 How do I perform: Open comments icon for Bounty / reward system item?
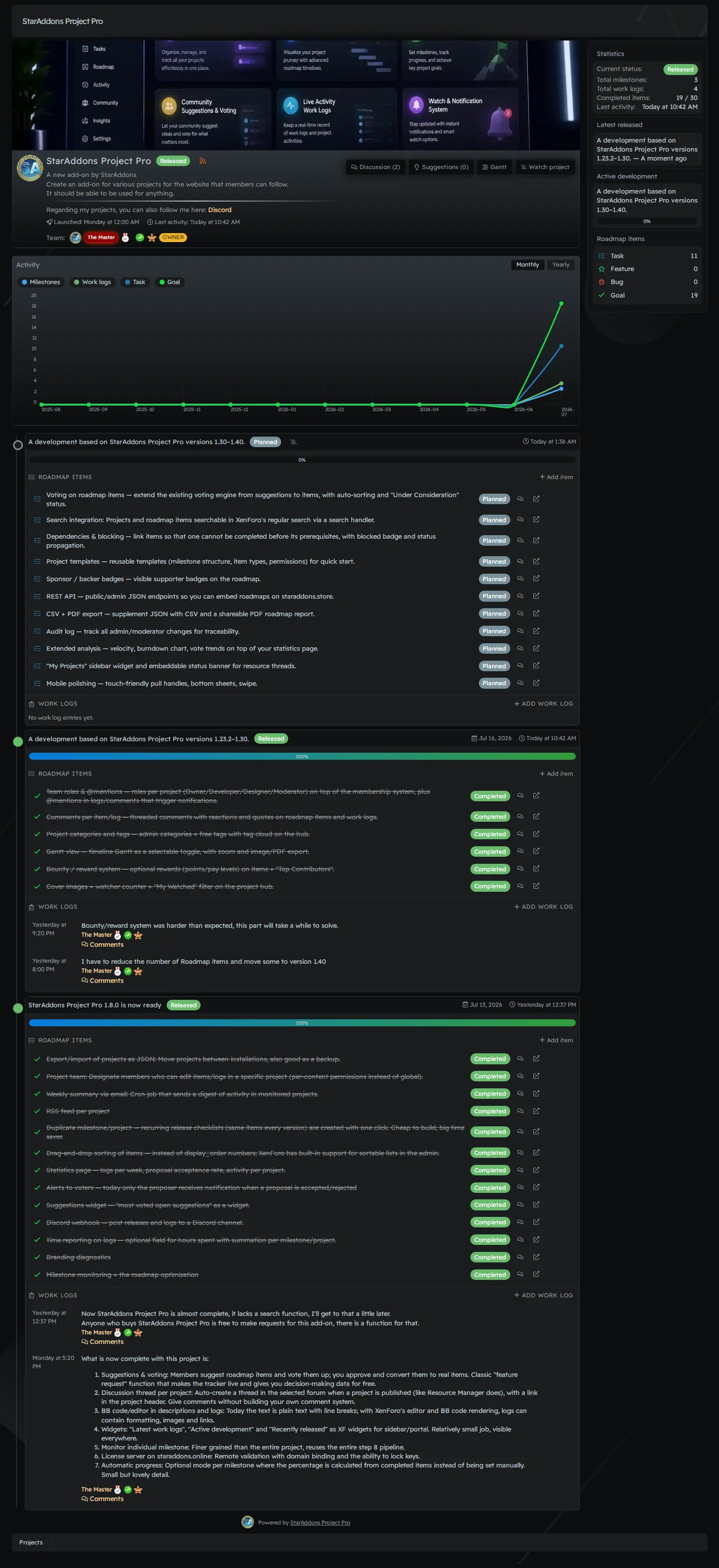(x=520, y=869)
